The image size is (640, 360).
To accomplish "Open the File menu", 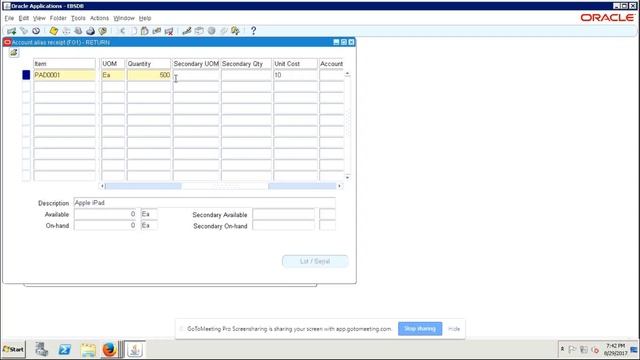I will point(9,18).
